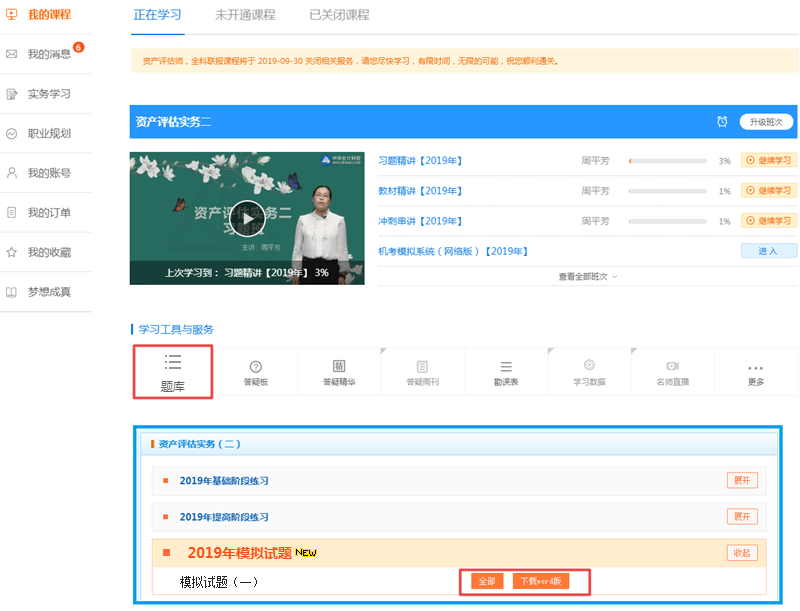Open 我的消息 in the sidebar
This screenshot has width=800, height=611.
[x=49, y=54]
